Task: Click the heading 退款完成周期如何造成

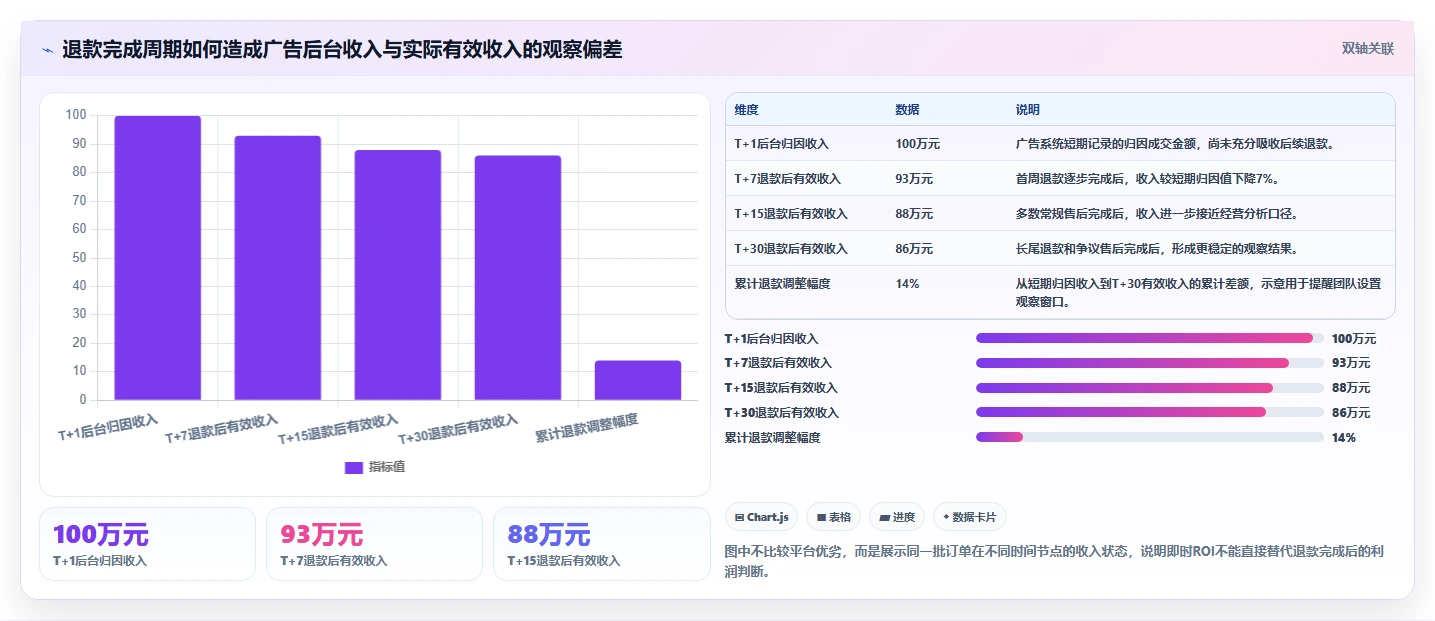Action: [342, 50]
